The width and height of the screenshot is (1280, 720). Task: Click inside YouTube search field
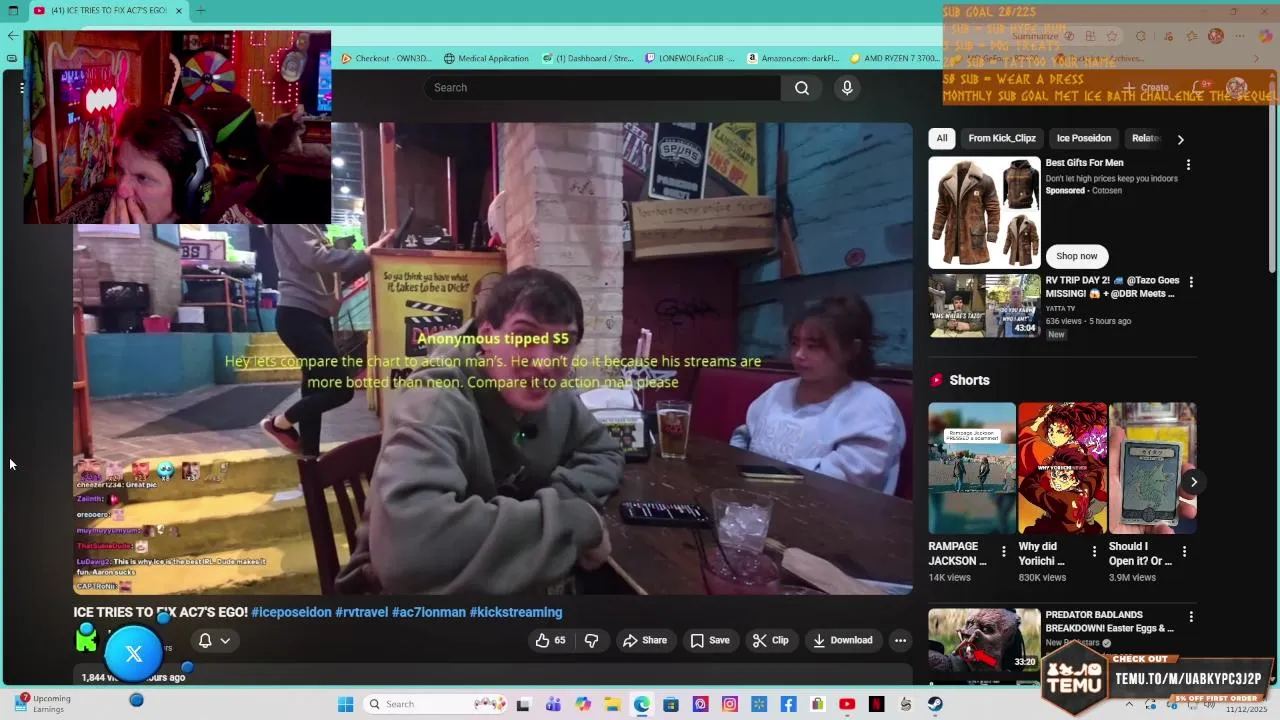tap(603, 88)
